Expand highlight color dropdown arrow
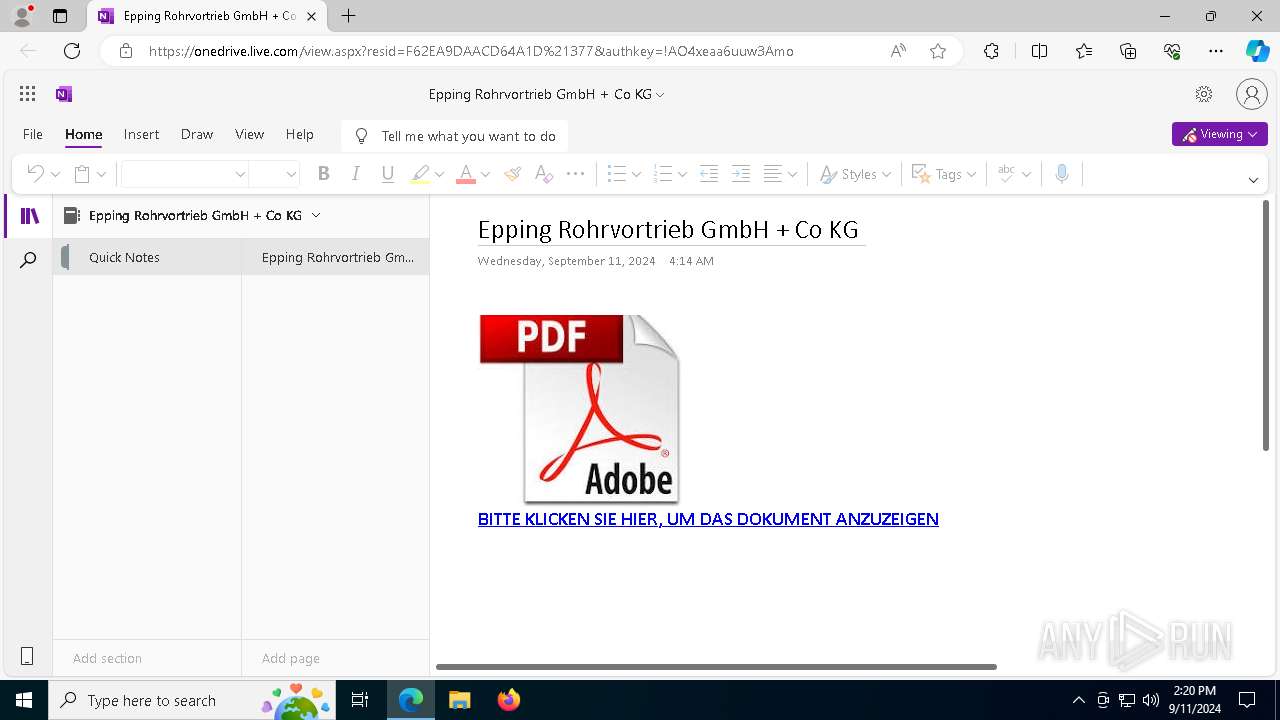 (x=439, y=174)
